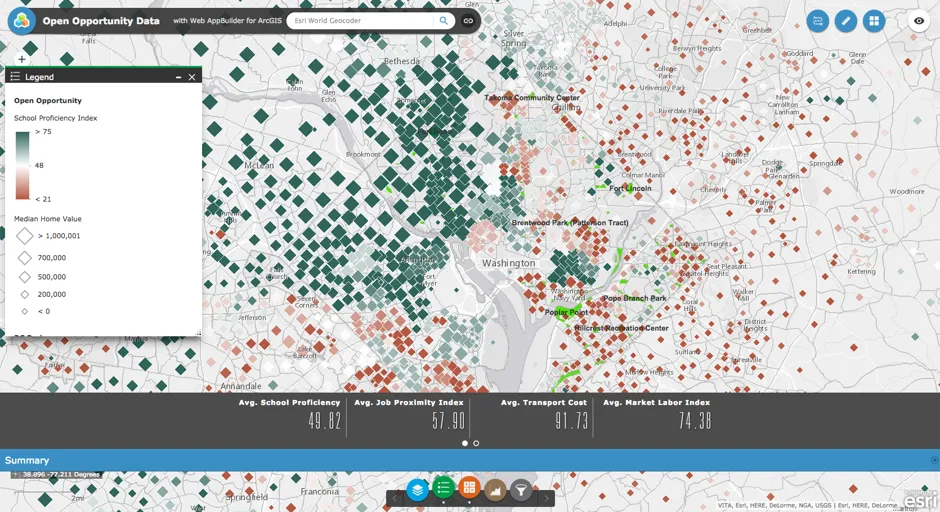
Task: Close the Legend panel
Action: tap(192, 77)
